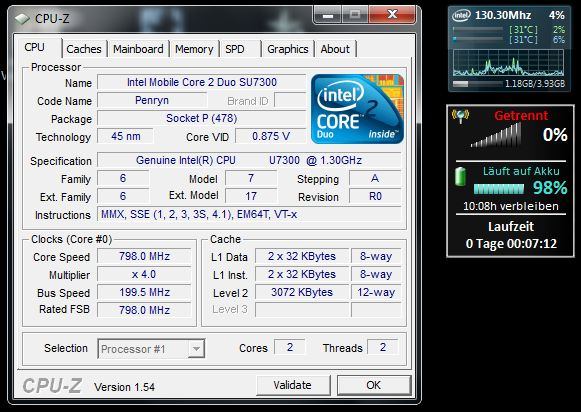Click the 130.30Mhz reading in CPU gadget
Viewport: 581px width, 412px height.
(x=503, y=16)
